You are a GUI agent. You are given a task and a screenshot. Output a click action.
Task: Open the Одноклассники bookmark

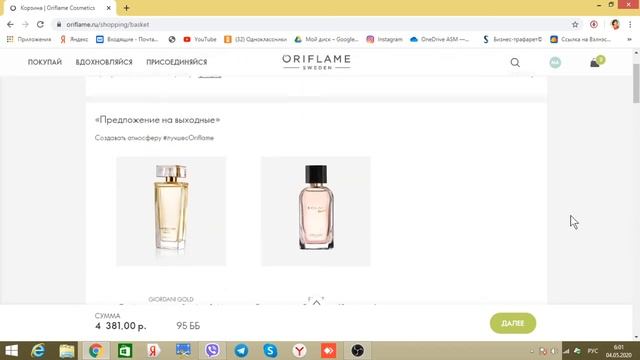(256, 39)
